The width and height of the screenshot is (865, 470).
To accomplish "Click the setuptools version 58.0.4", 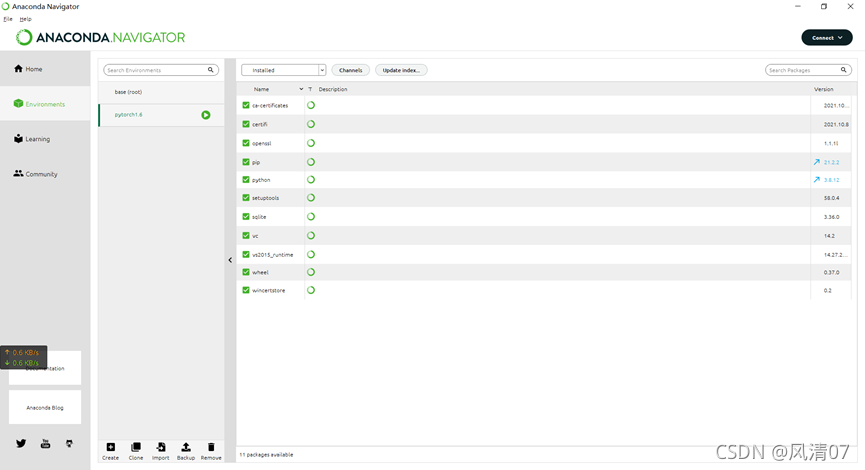I will coord(831,198).
